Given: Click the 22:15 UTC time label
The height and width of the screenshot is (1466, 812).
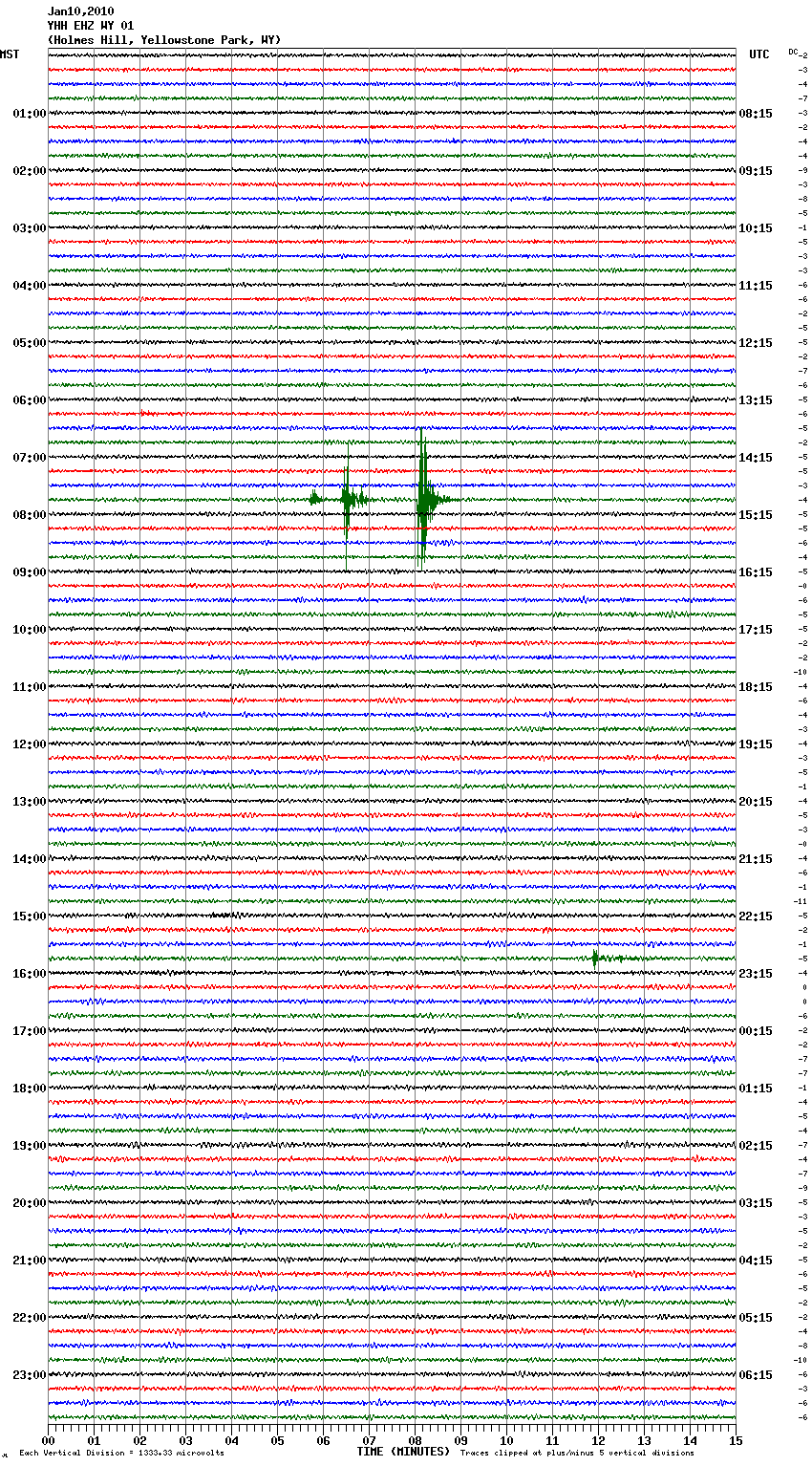Looking at the screenshot, I should pos(756,916).
